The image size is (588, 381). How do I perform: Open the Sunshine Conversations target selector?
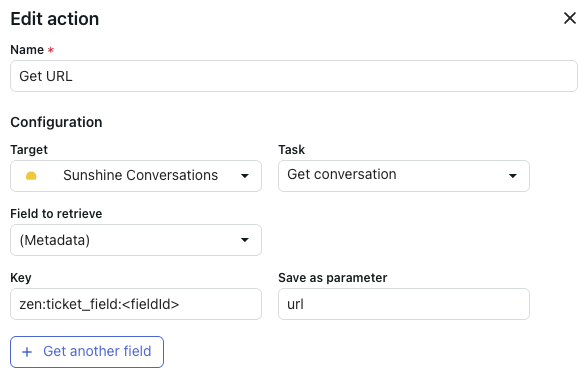[x=136, y=176]
